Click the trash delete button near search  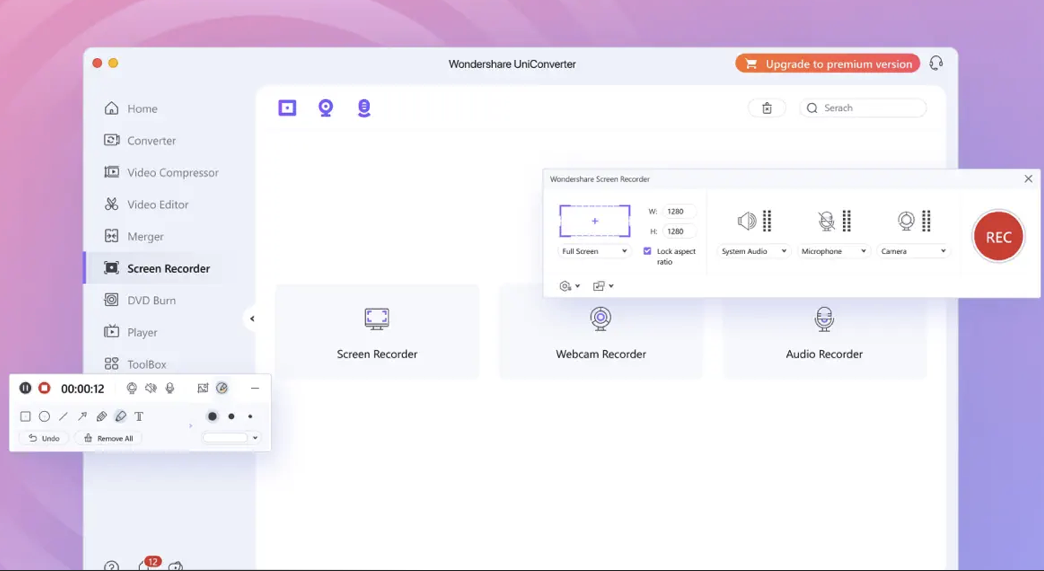tap(767, 108)
